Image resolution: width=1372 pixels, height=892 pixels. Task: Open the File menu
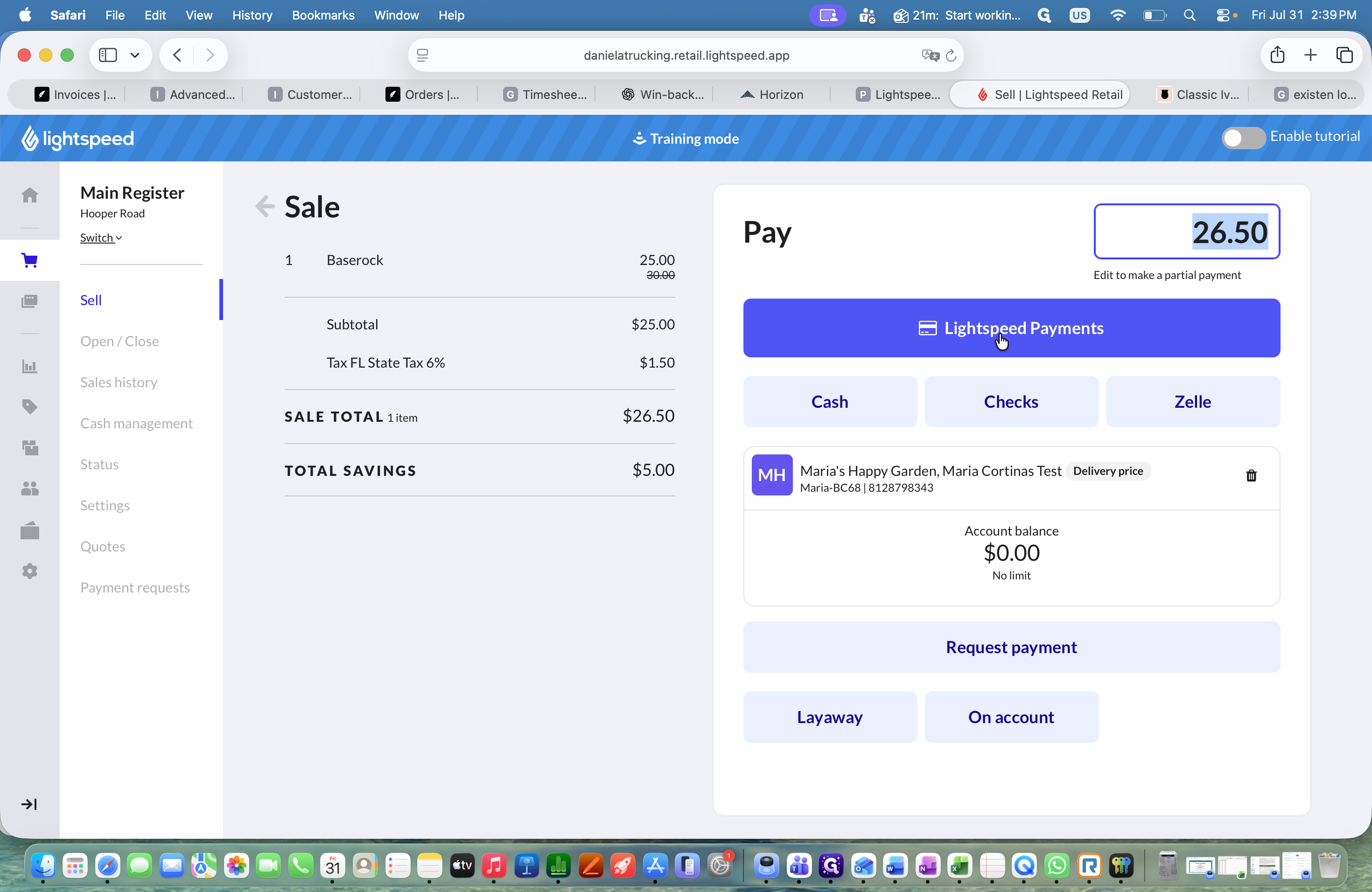pyautogui.click(x=115, y=15)
